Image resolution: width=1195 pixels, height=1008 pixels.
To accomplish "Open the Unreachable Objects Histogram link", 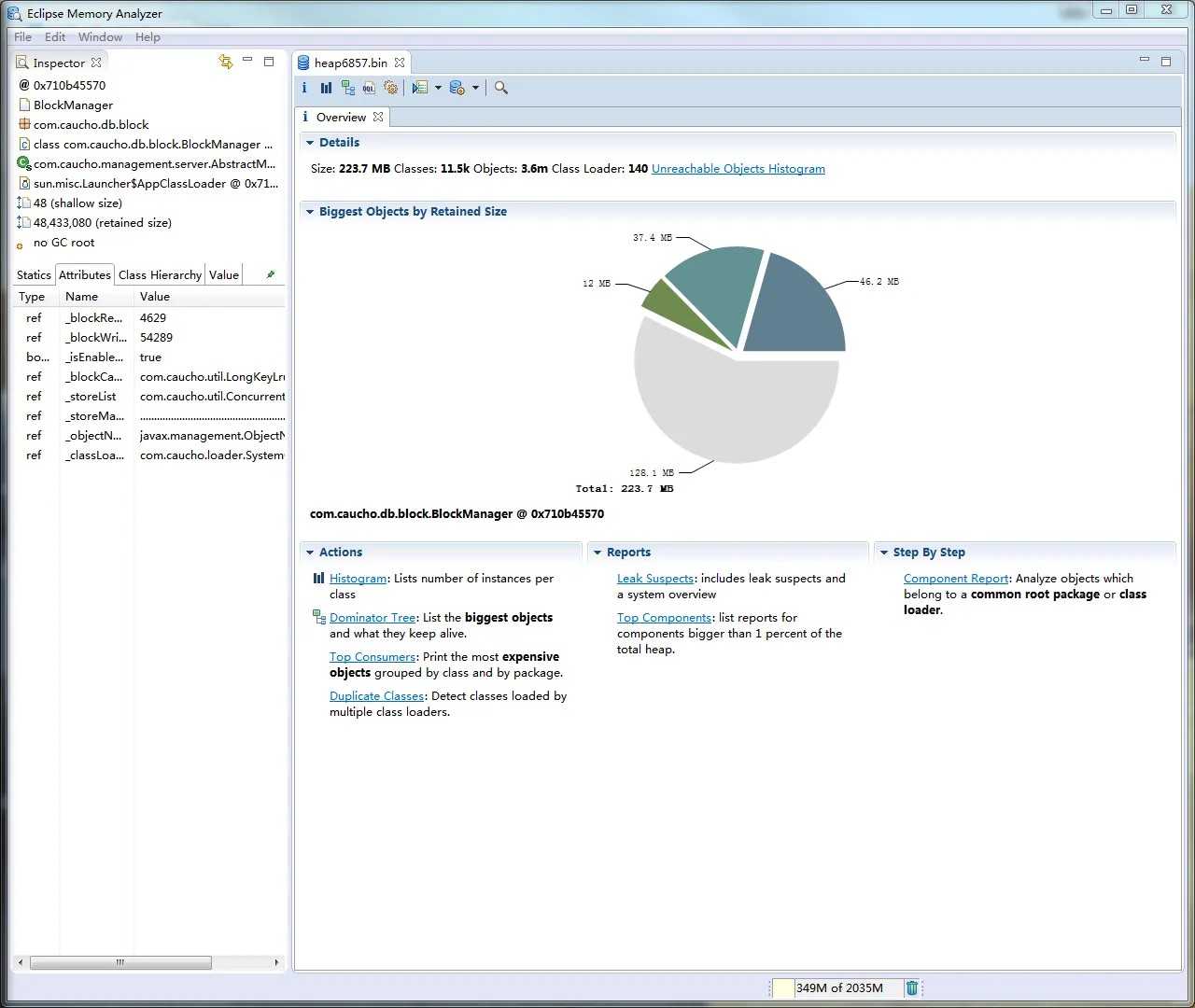I will coord(738,169).
